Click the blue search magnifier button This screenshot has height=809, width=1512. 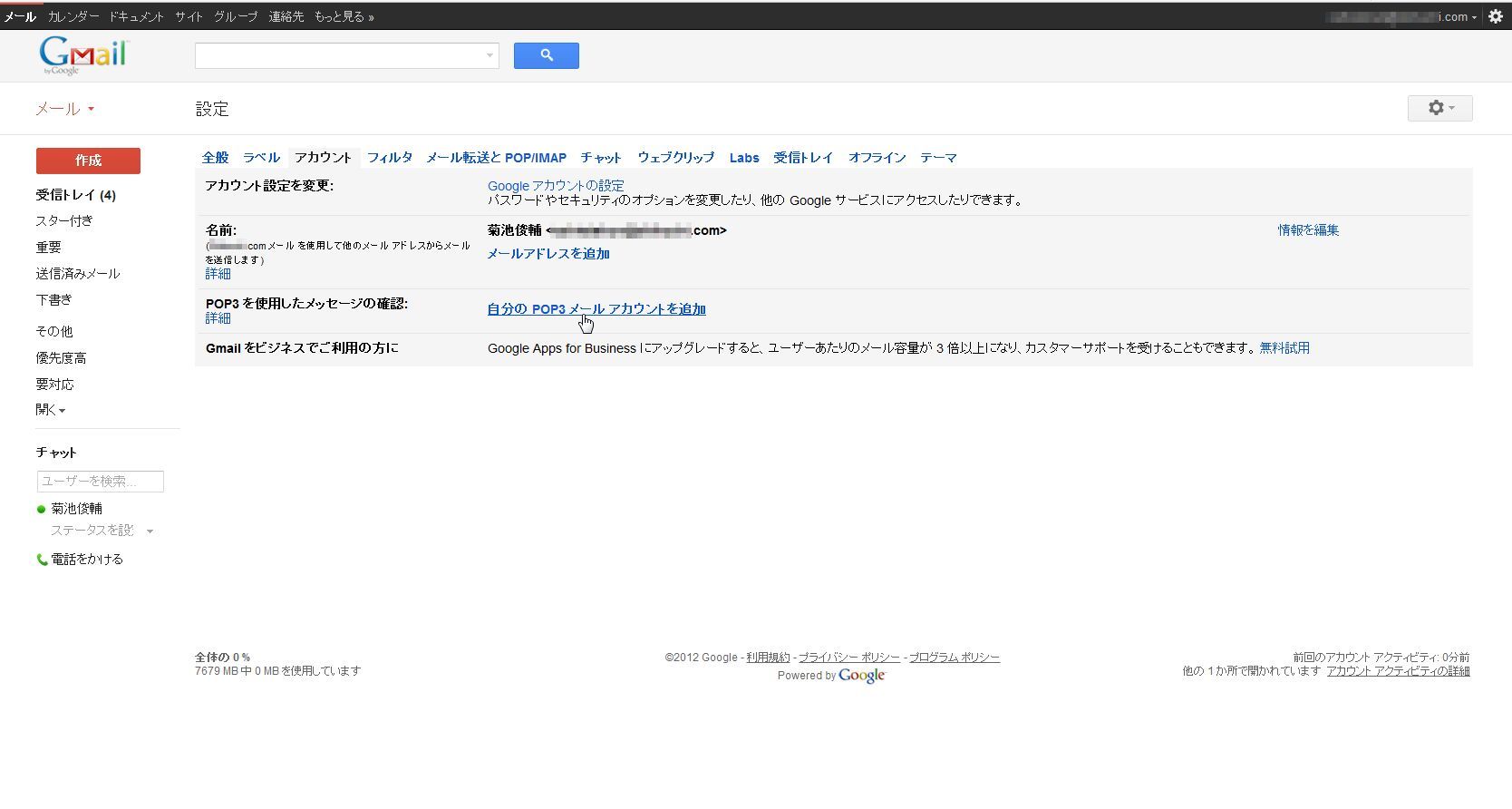(546, 55)
